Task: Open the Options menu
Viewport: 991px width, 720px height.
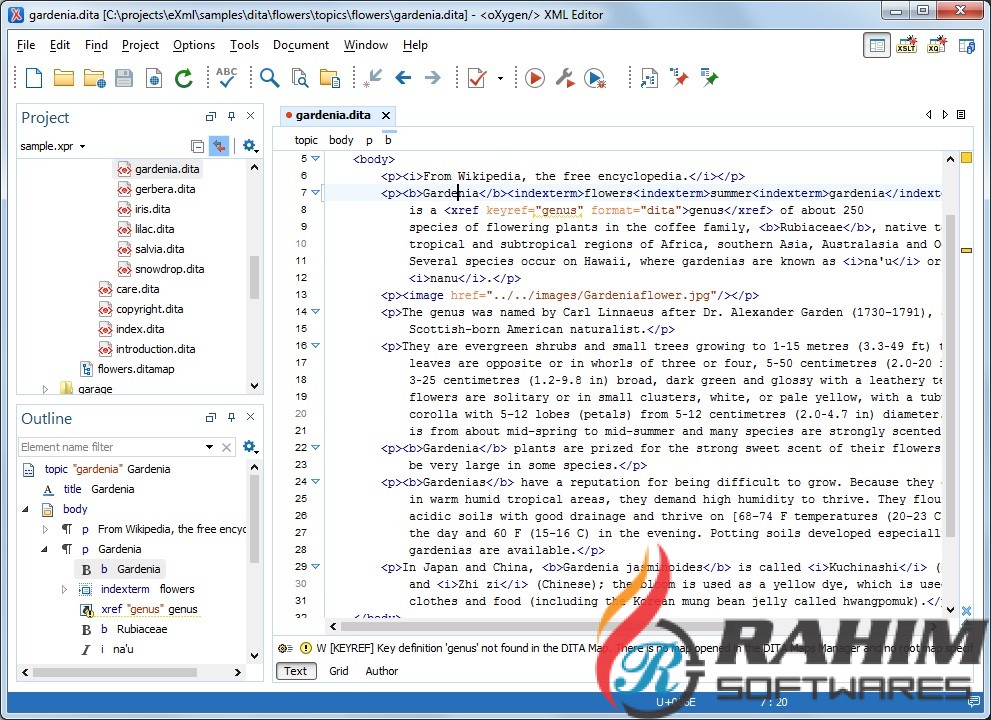Action: click(194, 45)
